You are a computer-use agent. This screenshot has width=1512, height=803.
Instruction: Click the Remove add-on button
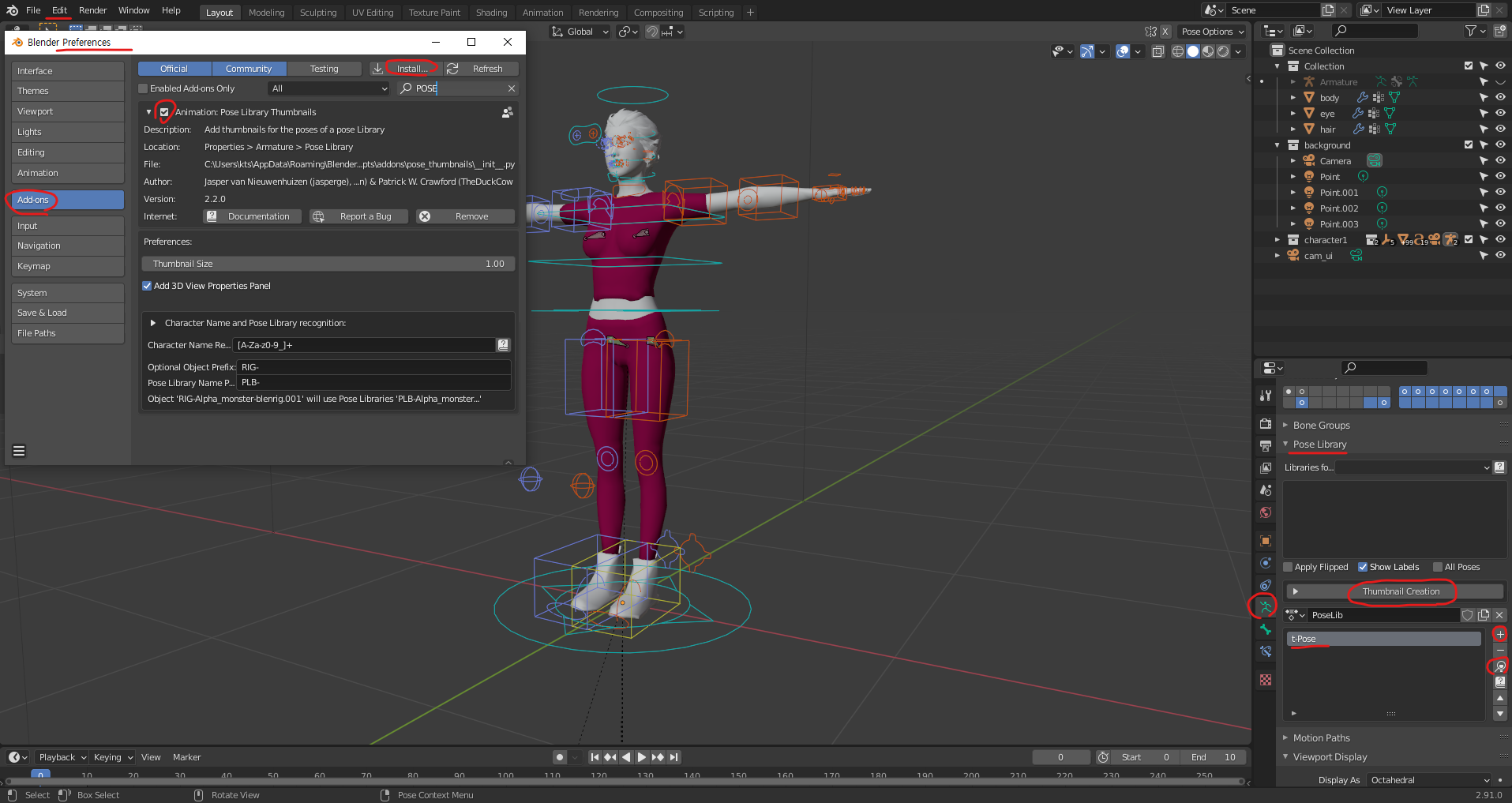pos(466,216)
